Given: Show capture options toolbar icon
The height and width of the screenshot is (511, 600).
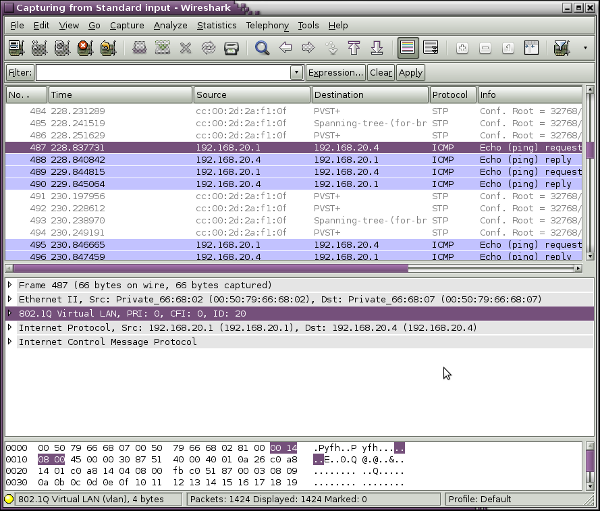Looking at the screenshot, I should [x=39, y=48].
